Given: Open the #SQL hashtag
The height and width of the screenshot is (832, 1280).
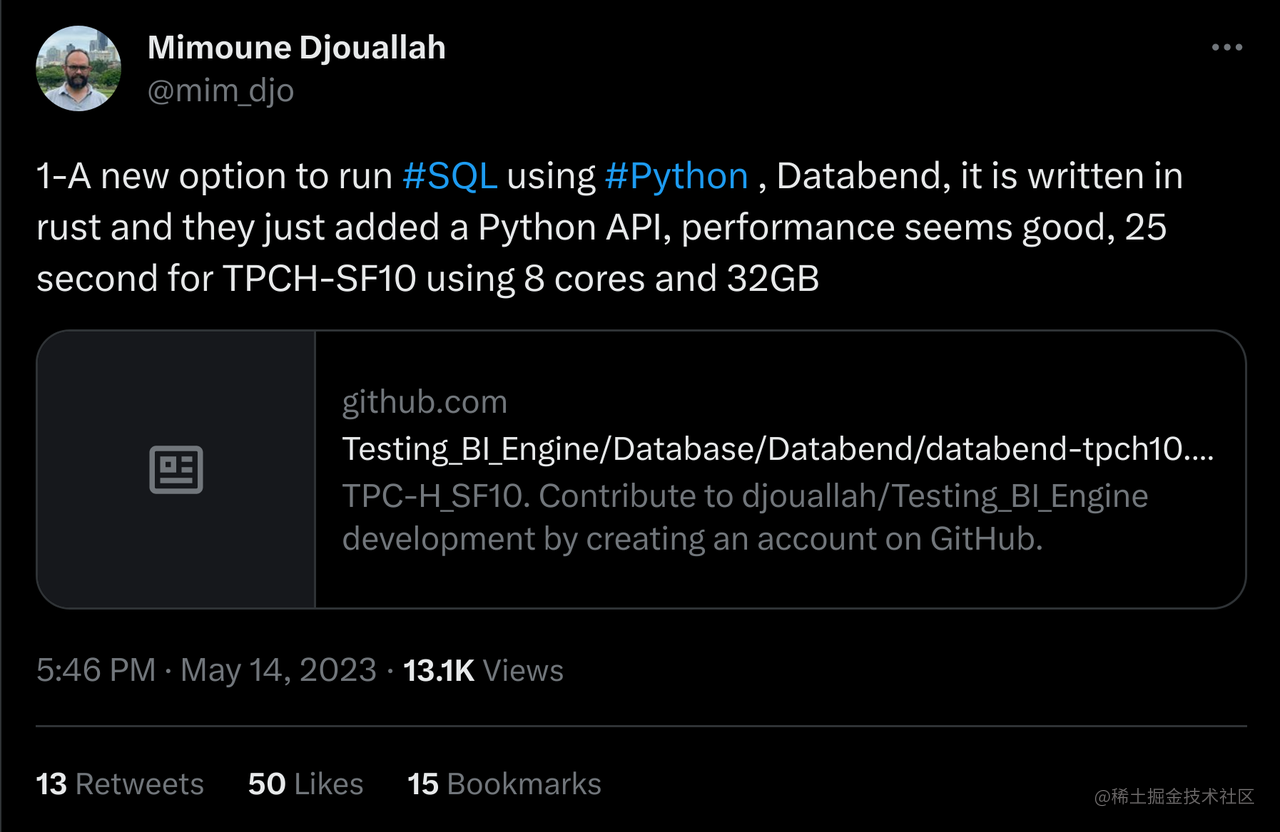Looking at the screenshot, I should click(x=449, y=176).
